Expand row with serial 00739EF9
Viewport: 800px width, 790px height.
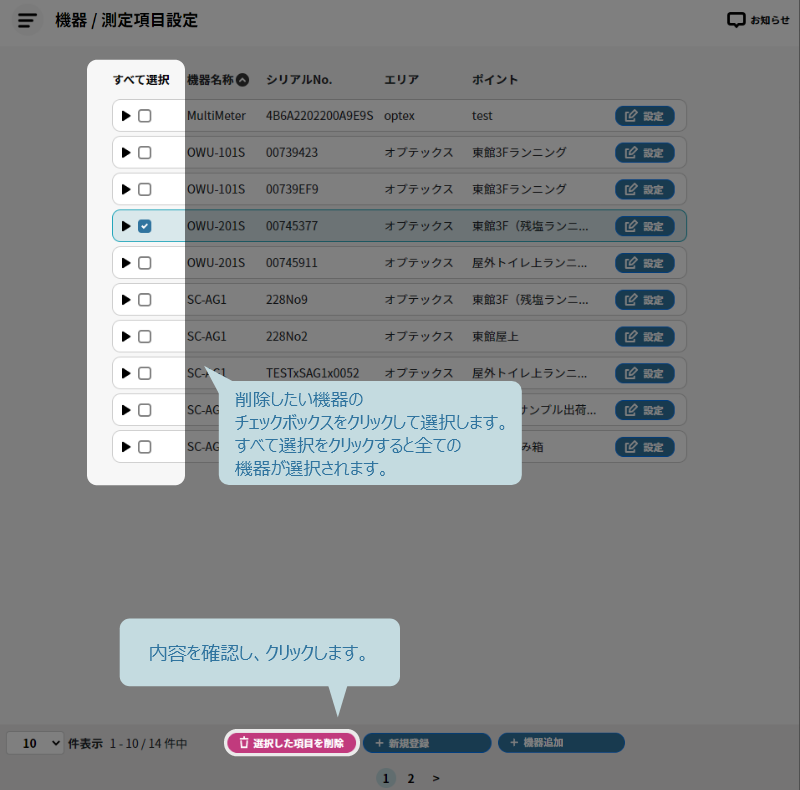coord(126,189)
